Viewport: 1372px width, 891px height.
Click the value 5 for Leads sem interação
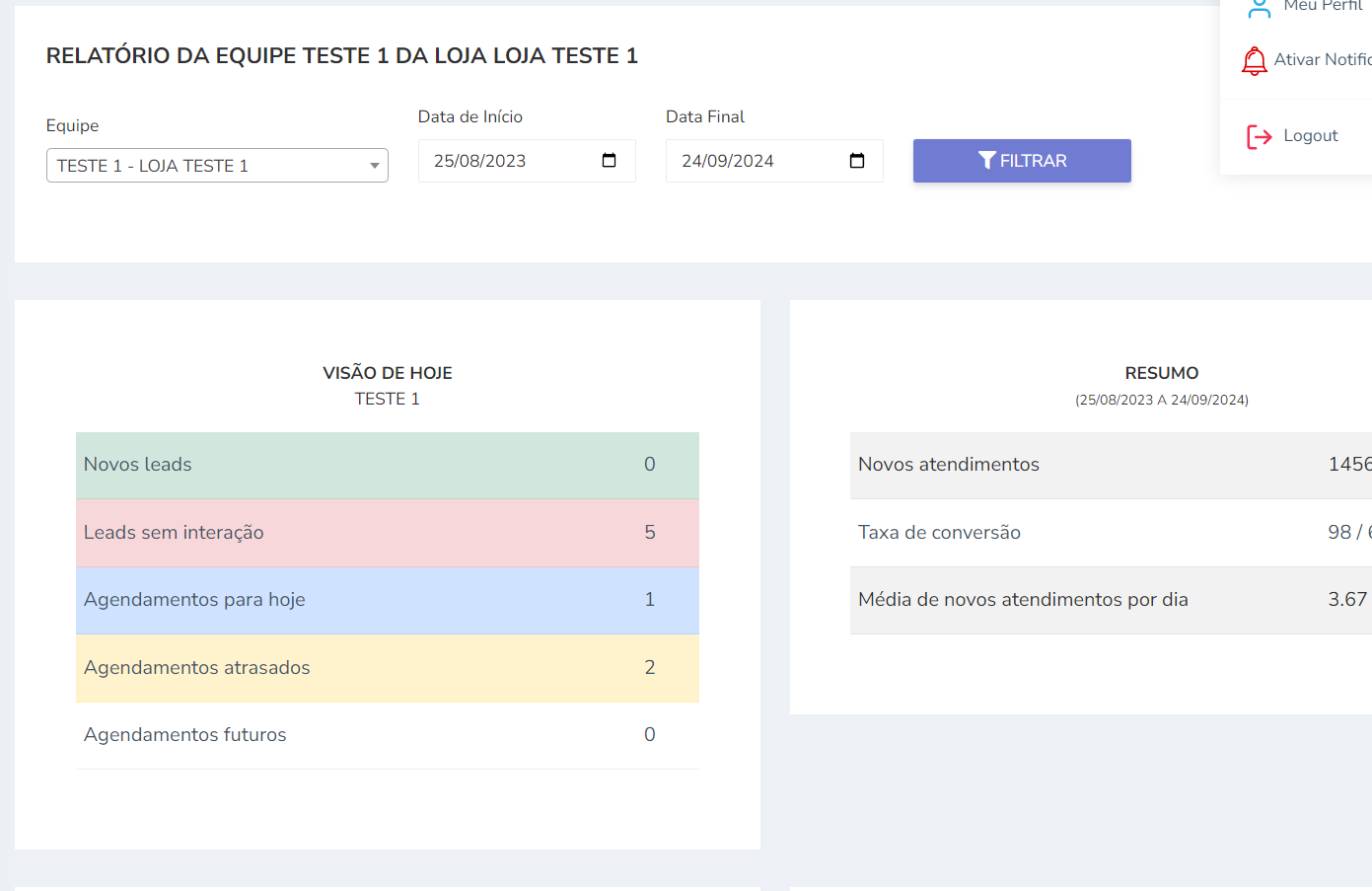tap(650, 533)
